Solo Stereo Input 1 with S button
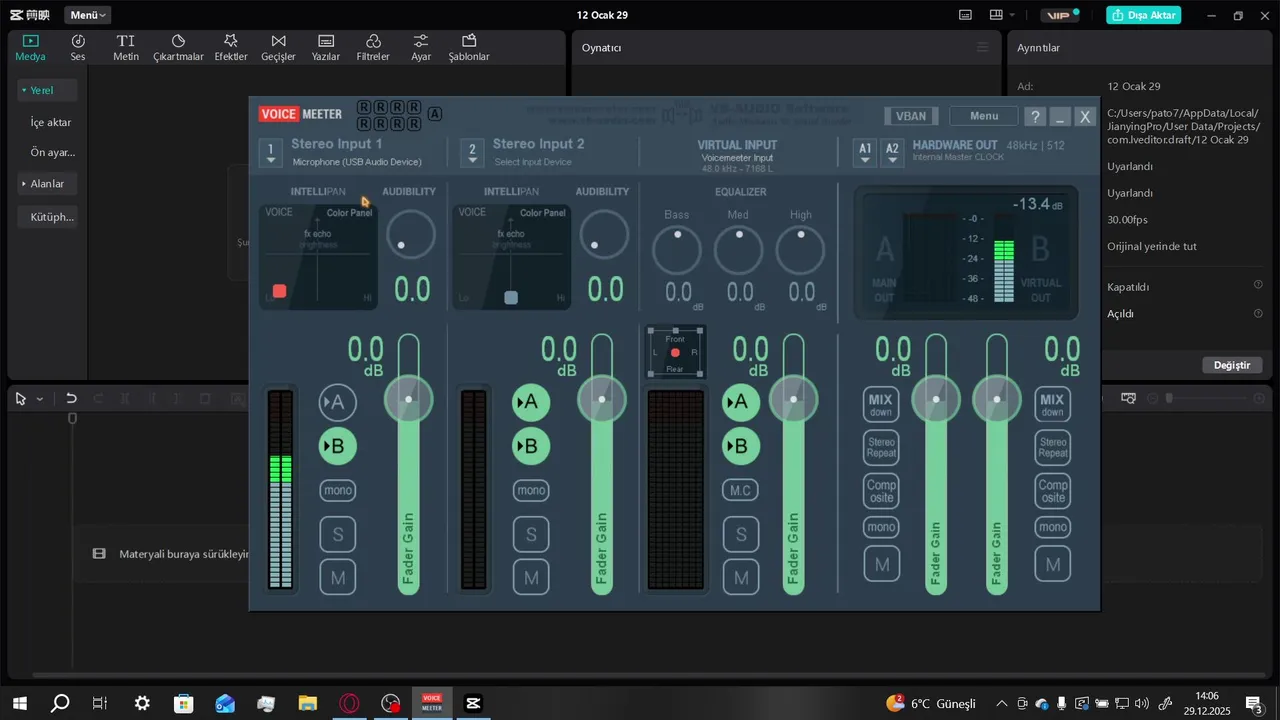Screen dimensions: 1280x720 tap(338, 534)
